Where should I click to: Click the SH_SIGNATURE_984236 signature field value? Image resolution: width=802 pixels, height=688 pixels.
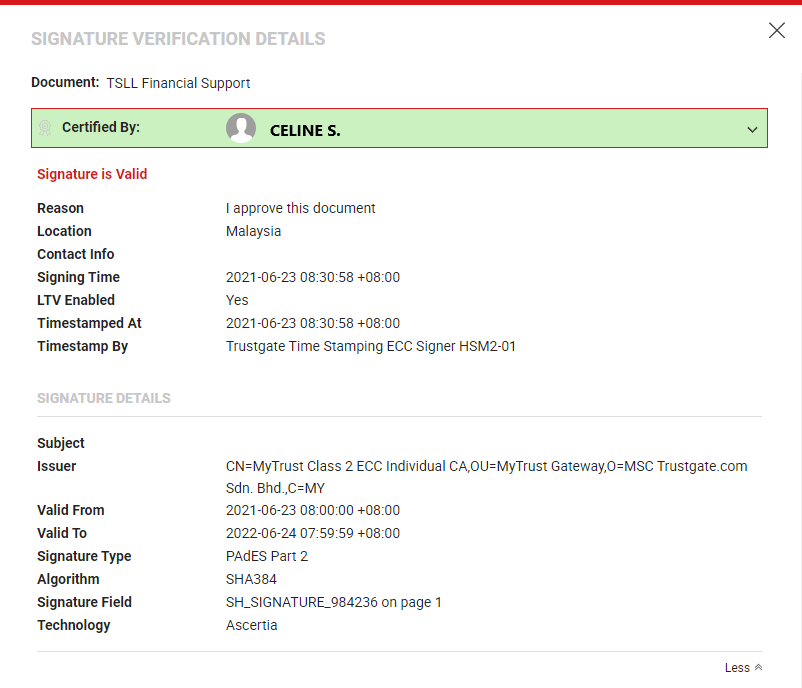[333, 602]
